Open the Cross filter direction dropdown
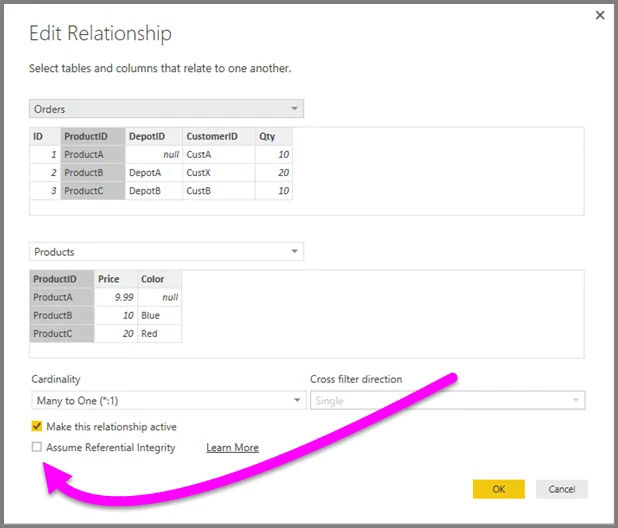This screenshot has height=528, width=618. [x=448, y=401]
